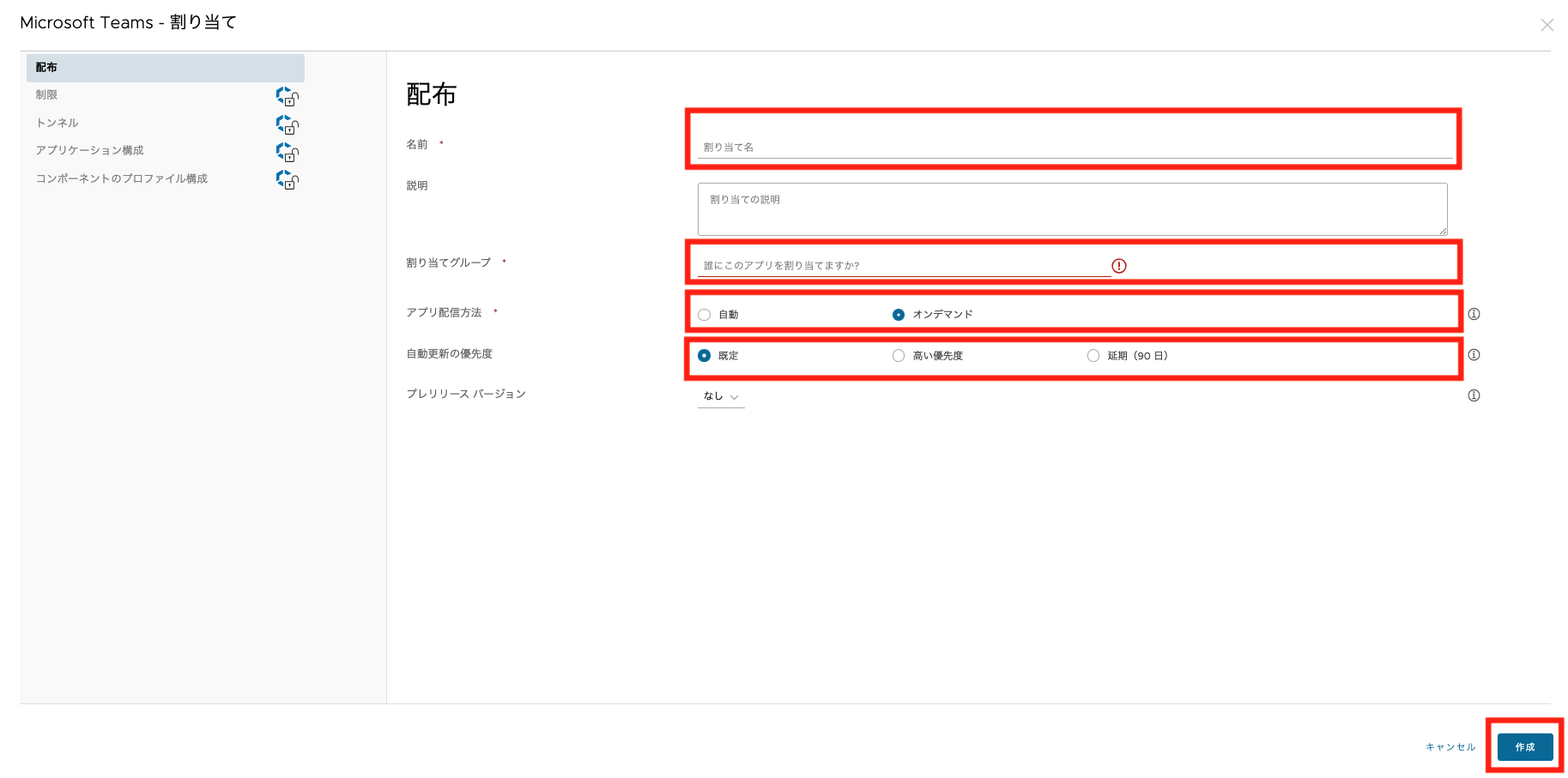The image size is (1568, 778).
Task: Open the プレリリース バージョン なし dropdown
Action: click(721, 396)
